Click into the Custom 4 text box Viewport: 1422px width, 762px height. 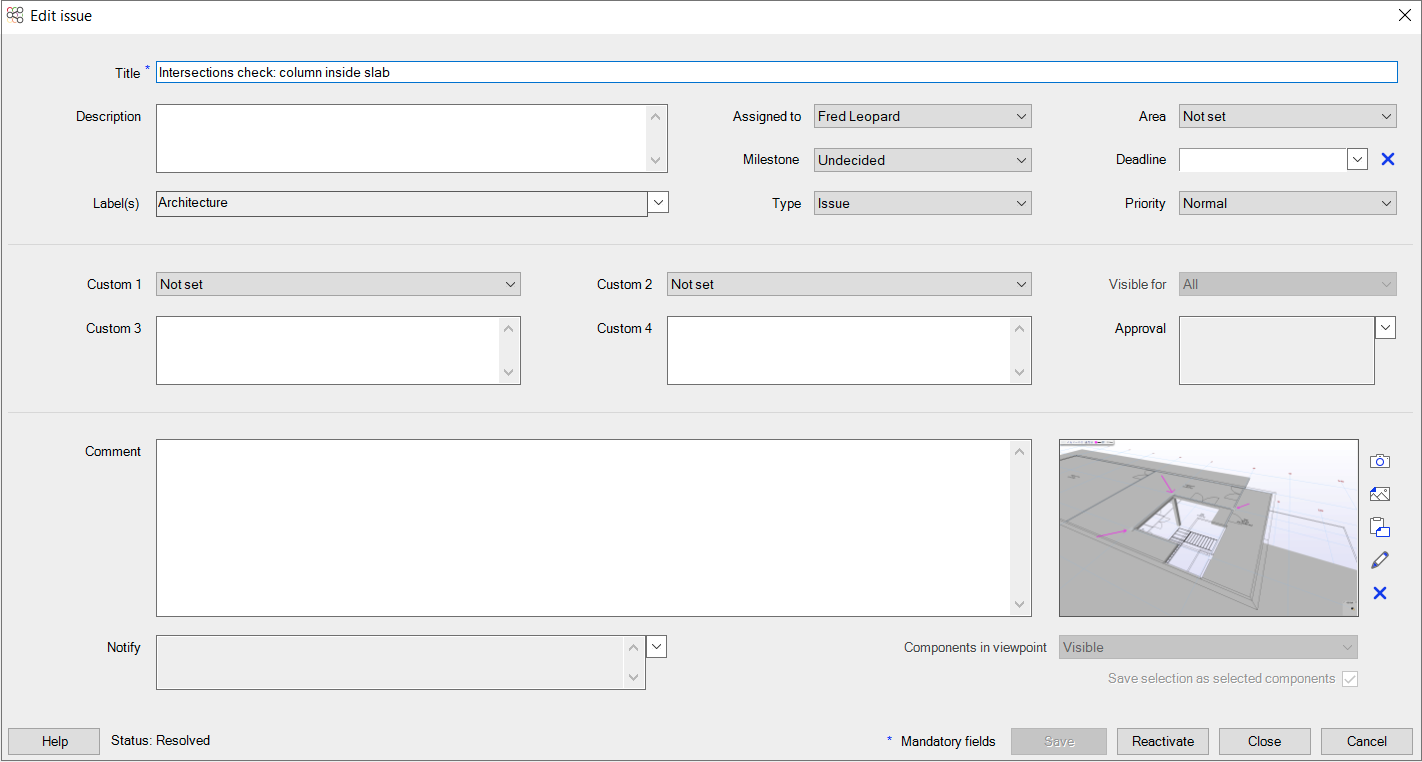(838, 350)
